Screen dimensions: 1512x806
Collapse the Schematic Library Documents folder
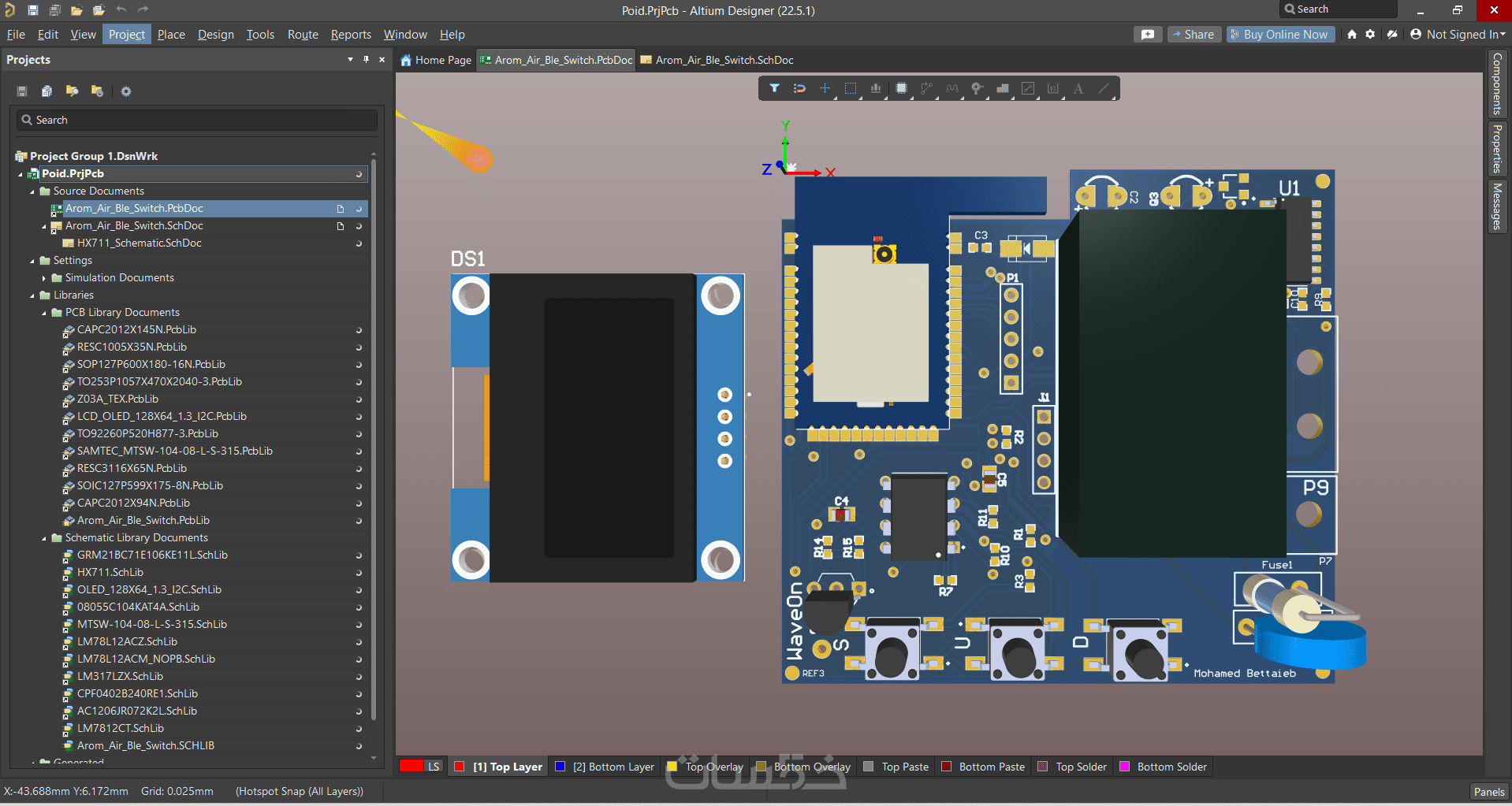44,538
